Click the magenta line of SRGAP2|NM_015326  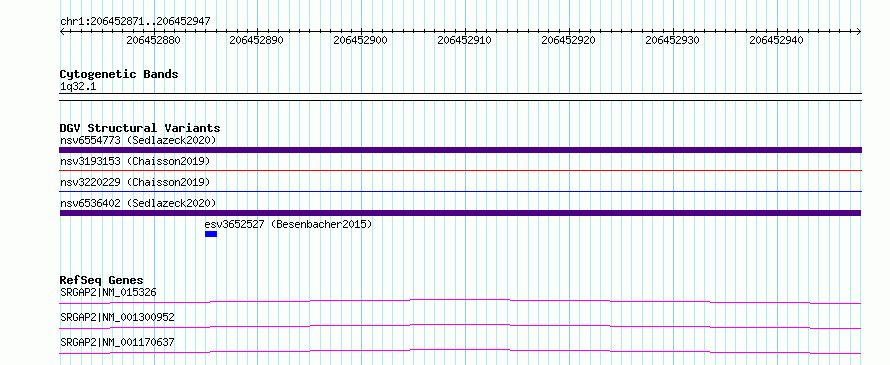click(x=460, y=301)
